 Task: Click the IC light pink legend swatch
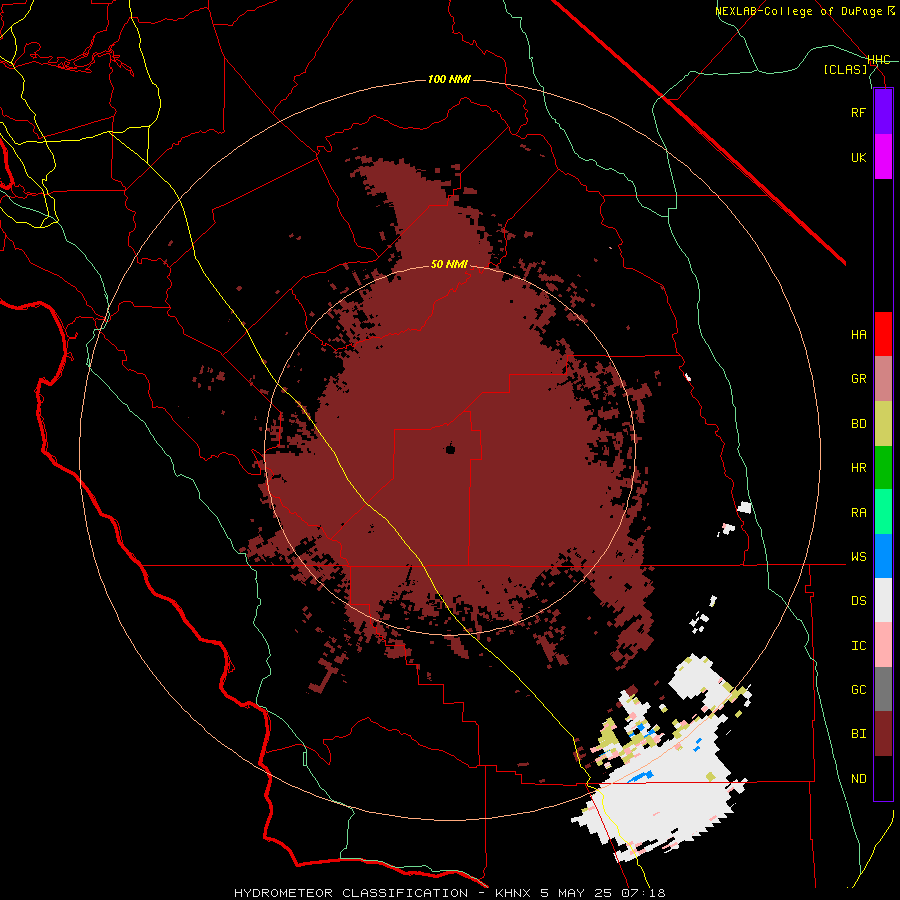[883, 645]
